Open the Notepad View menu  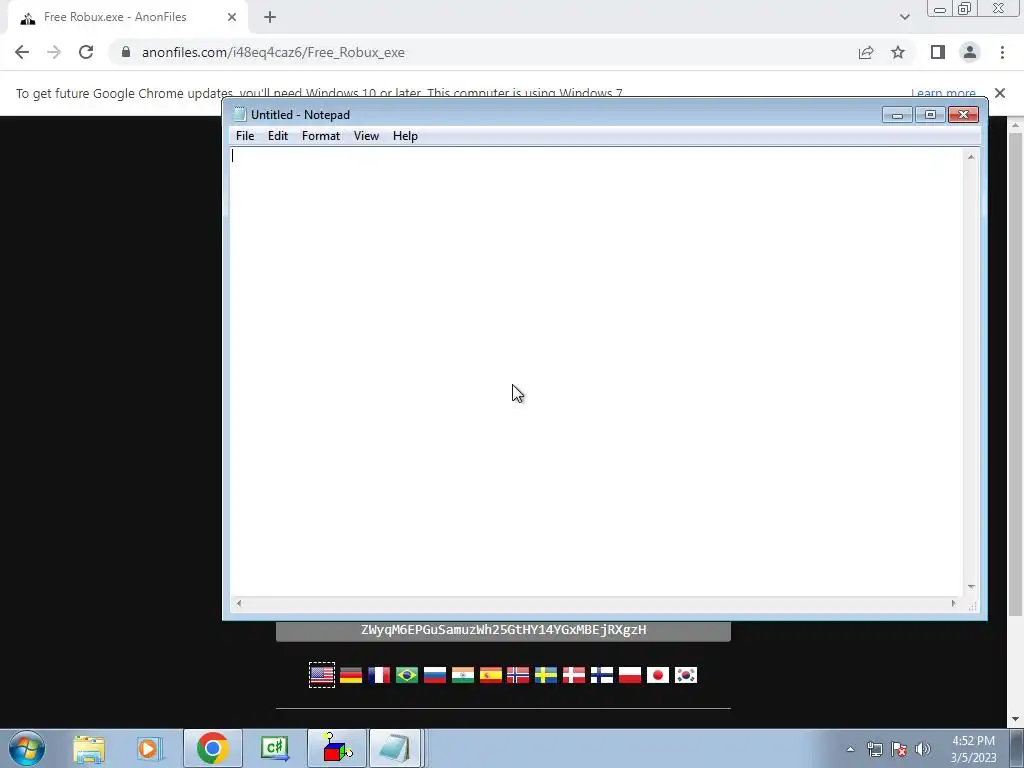click(x=366, y=136)
